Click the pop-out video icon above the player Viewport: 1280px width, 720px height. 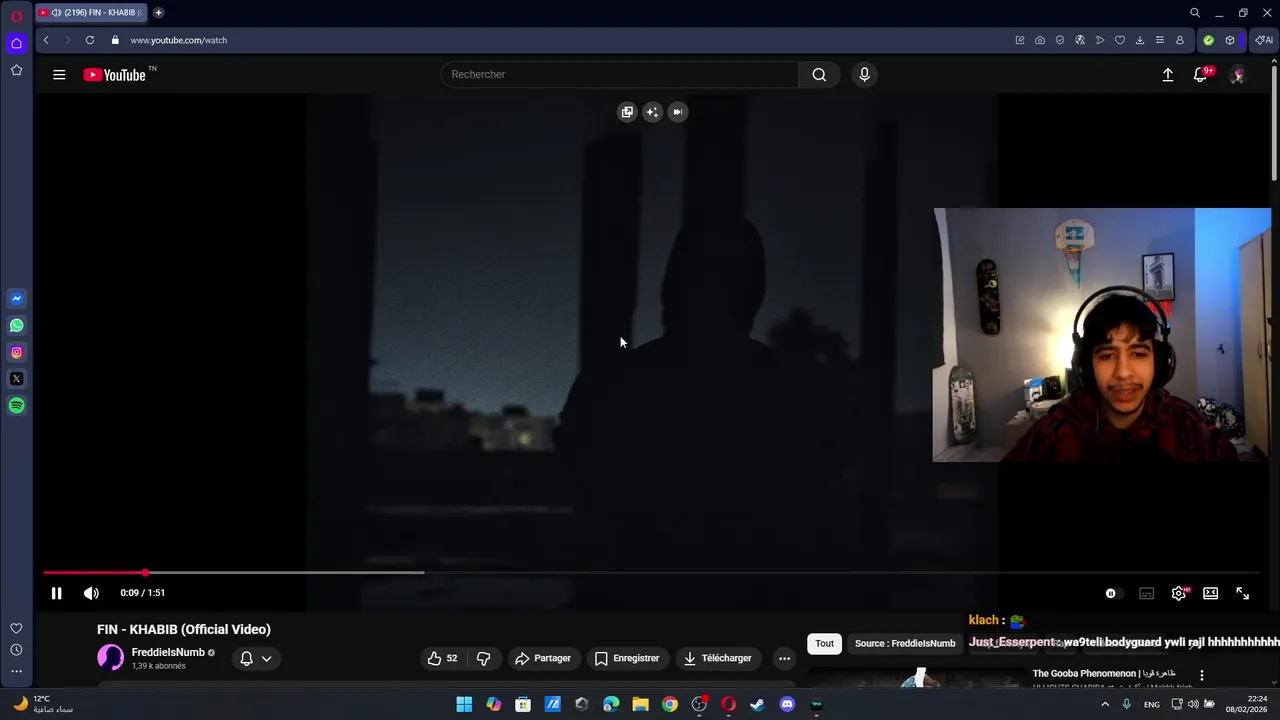click(x=627, y=112)
